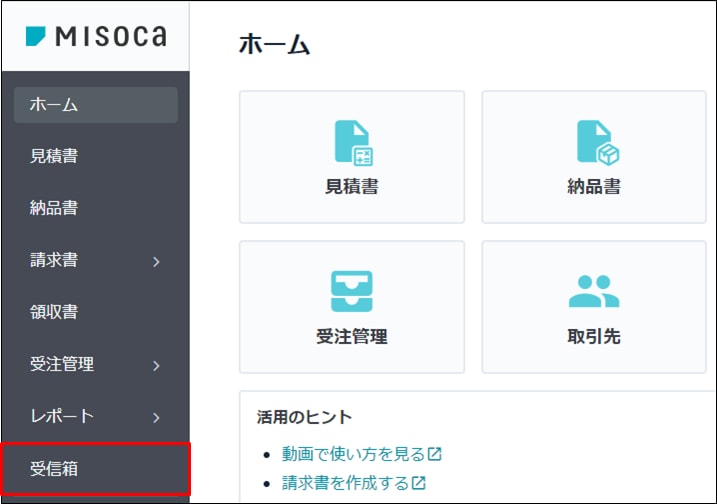
Task: Click external-link icon after 請求書を作成する
Action: tap(418, 483)
